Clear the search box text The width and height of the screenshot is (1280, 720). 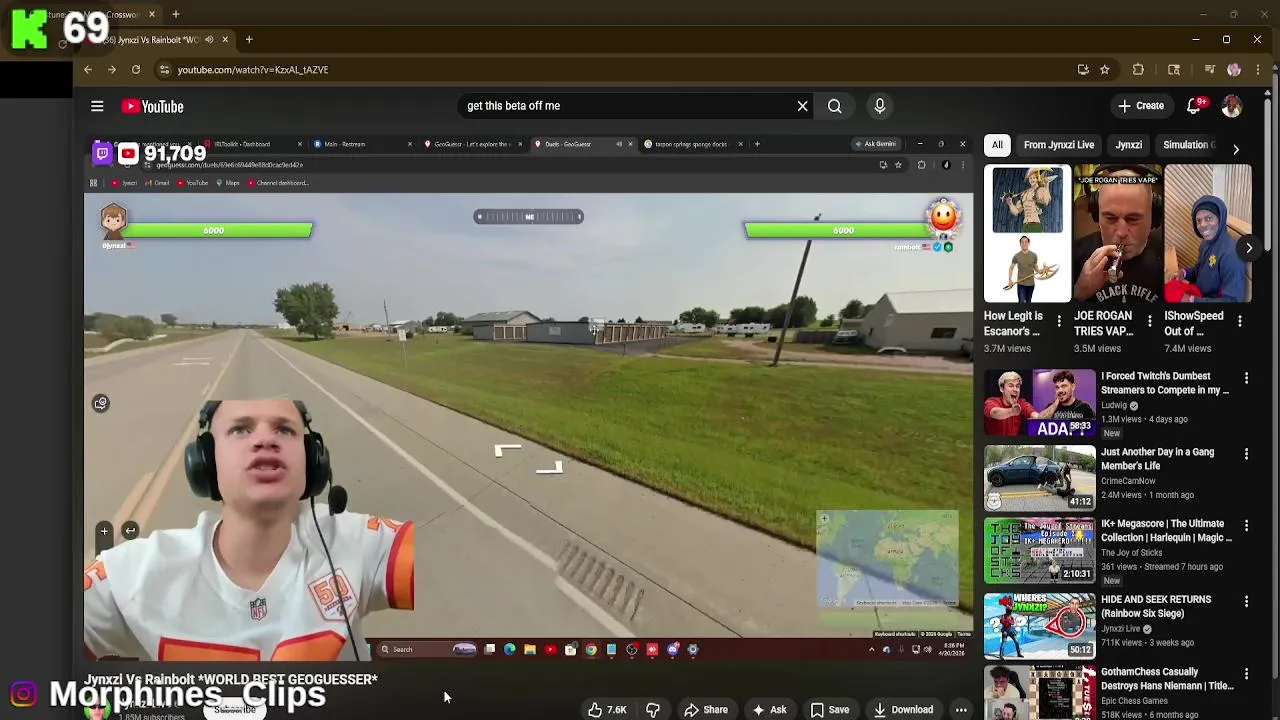pos(802,106)
